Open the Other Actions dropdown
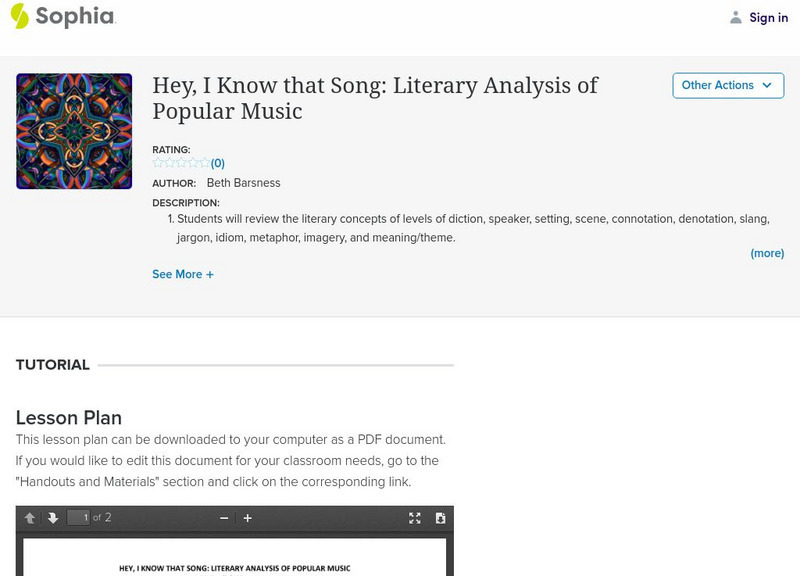This screenshot has width=800, height=576. [727, 86]
